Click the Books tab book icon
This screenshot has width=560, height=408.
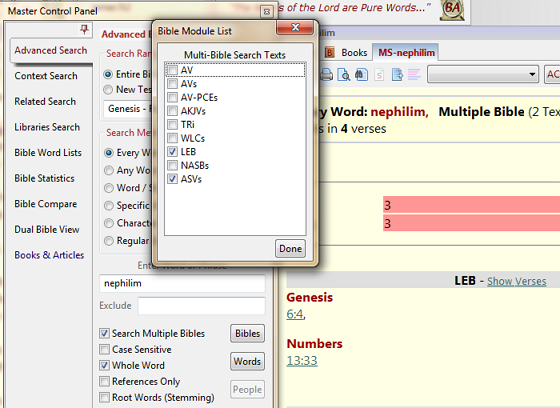point(330,53)
